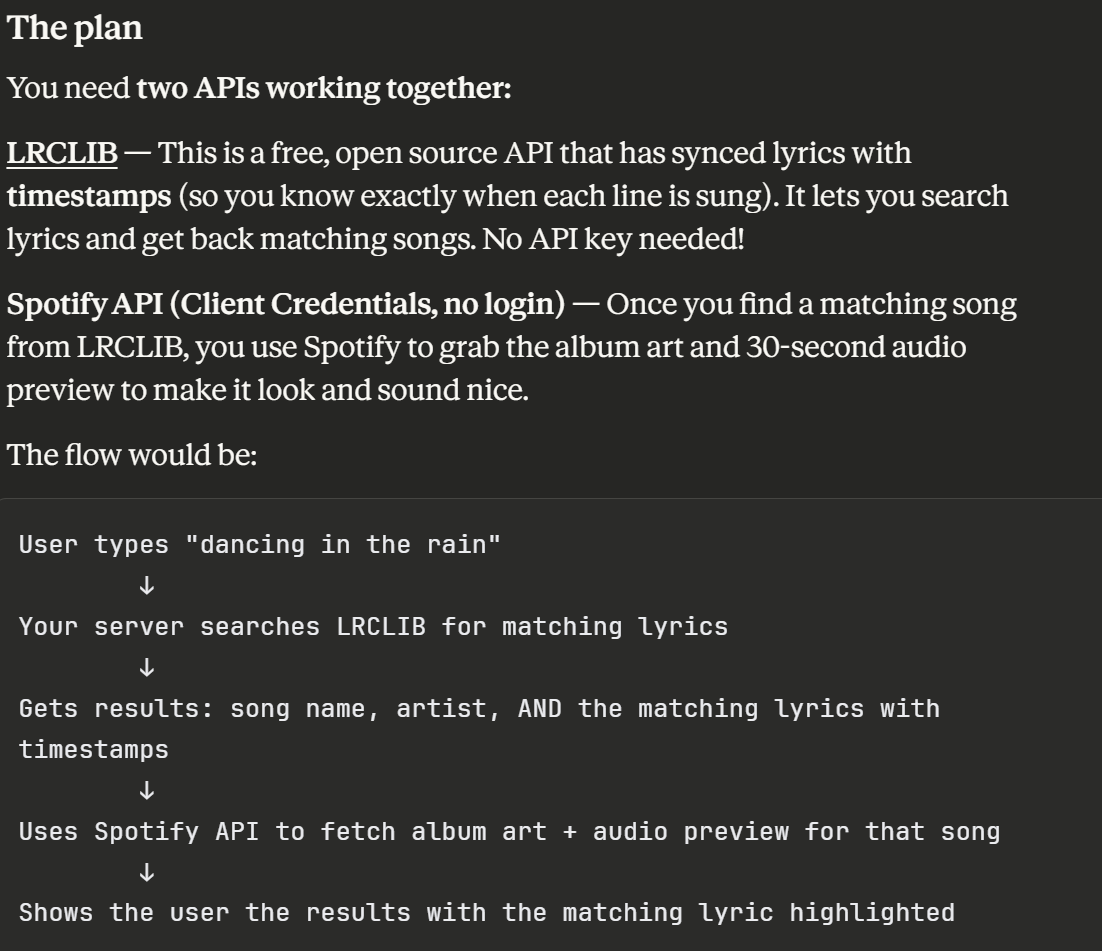The height and width of the screenshot is (951, 1102).
Task: Click the bold word "timestamps" in the paragraph
Action: click(x=89, y=195)
